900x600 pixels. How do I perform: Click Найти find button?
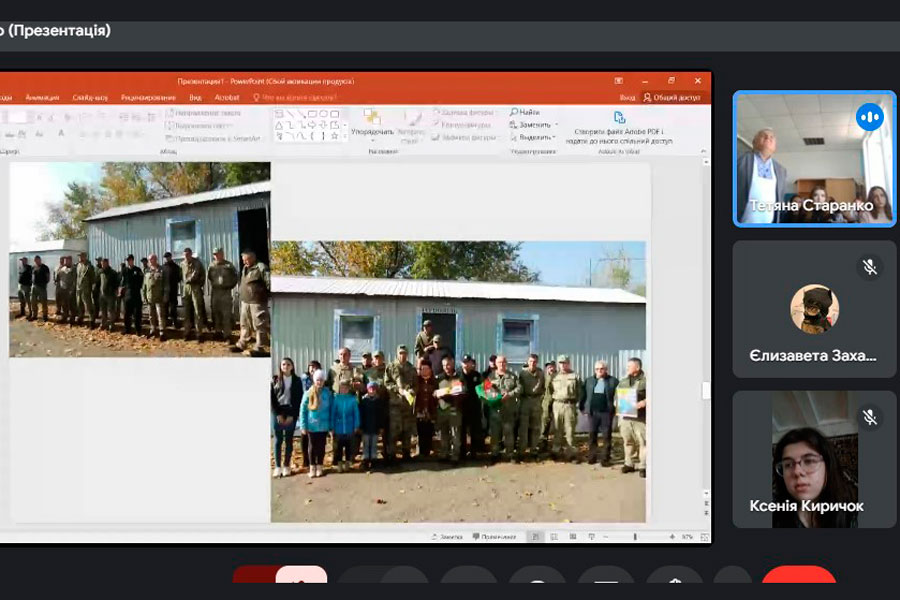click(525, 112)
